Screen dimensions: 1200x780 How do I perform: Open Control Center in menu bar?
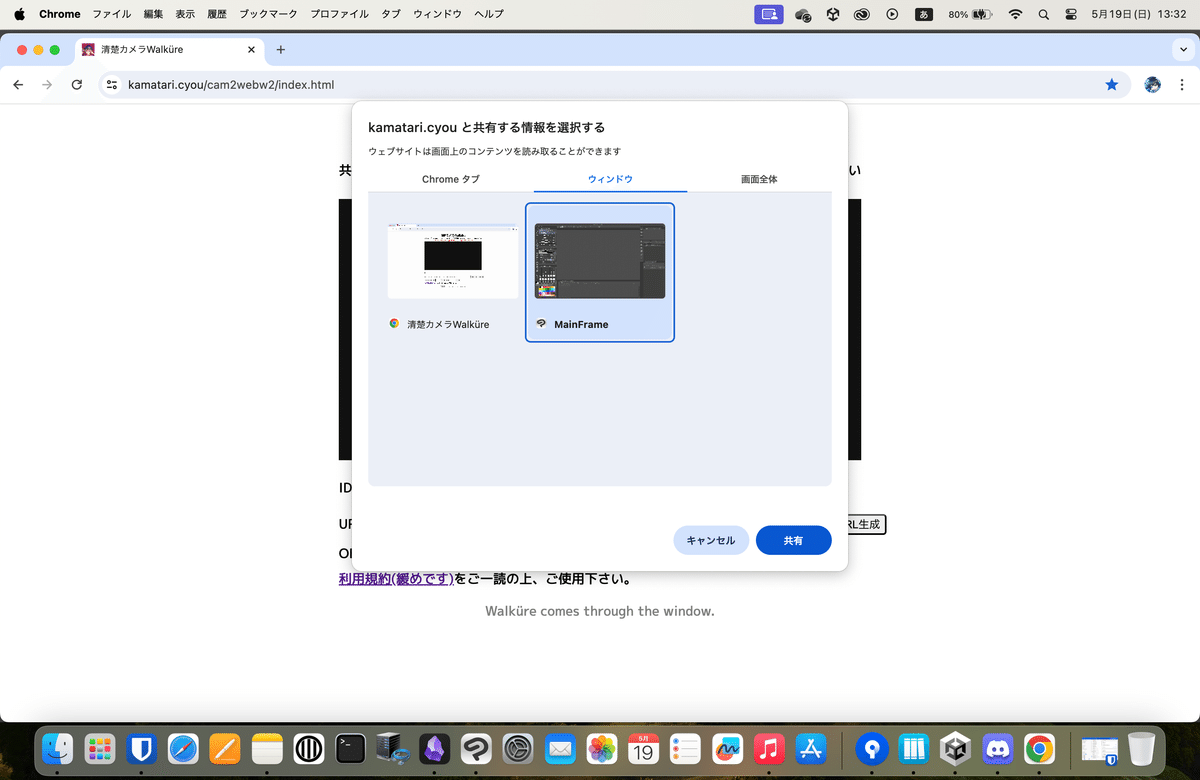pos(1071,14)
